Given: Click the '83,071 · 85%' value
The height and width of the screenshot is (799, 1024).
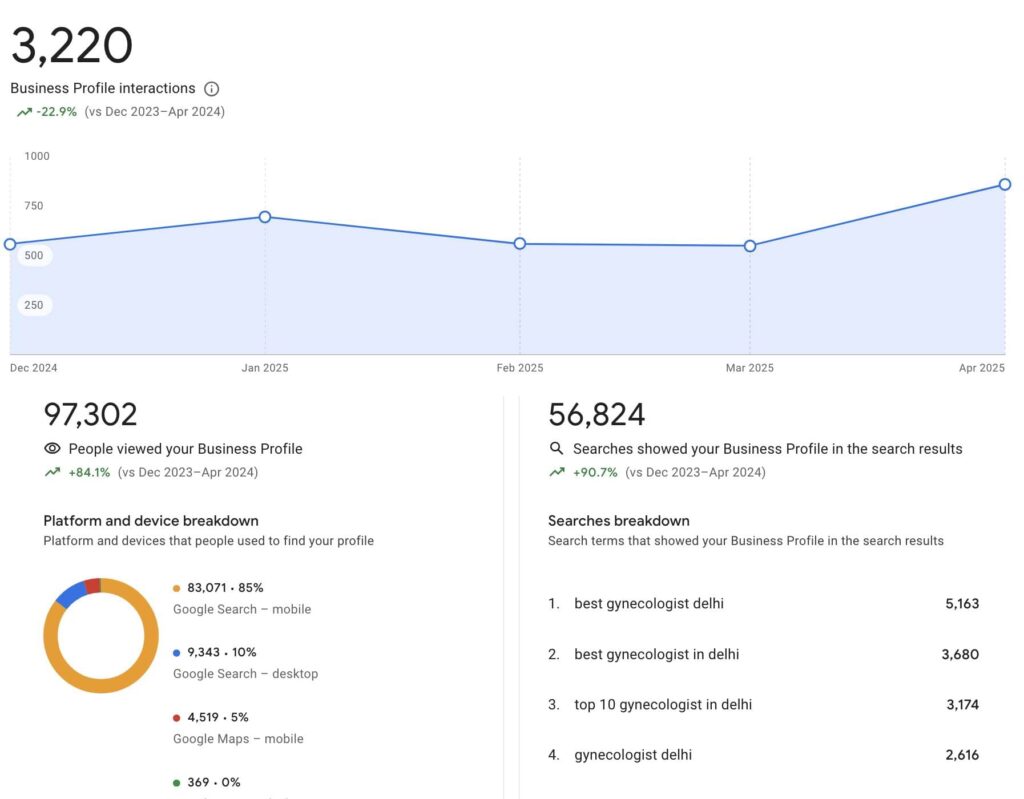Looking at the screenshot, I should coord(225,588).
